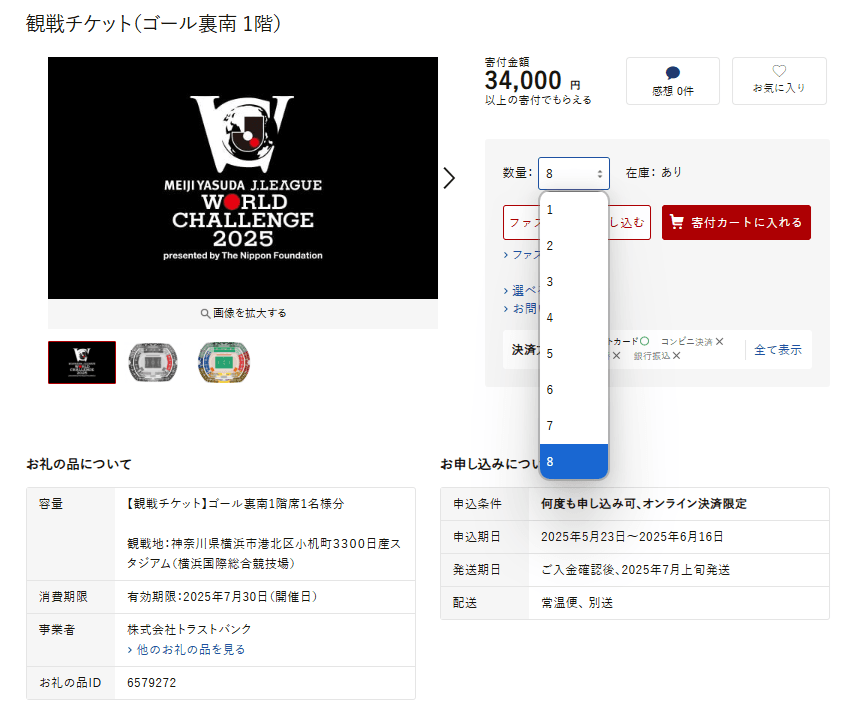
Task: Select highlighted quantity 8 option
Action: (573, 461)
